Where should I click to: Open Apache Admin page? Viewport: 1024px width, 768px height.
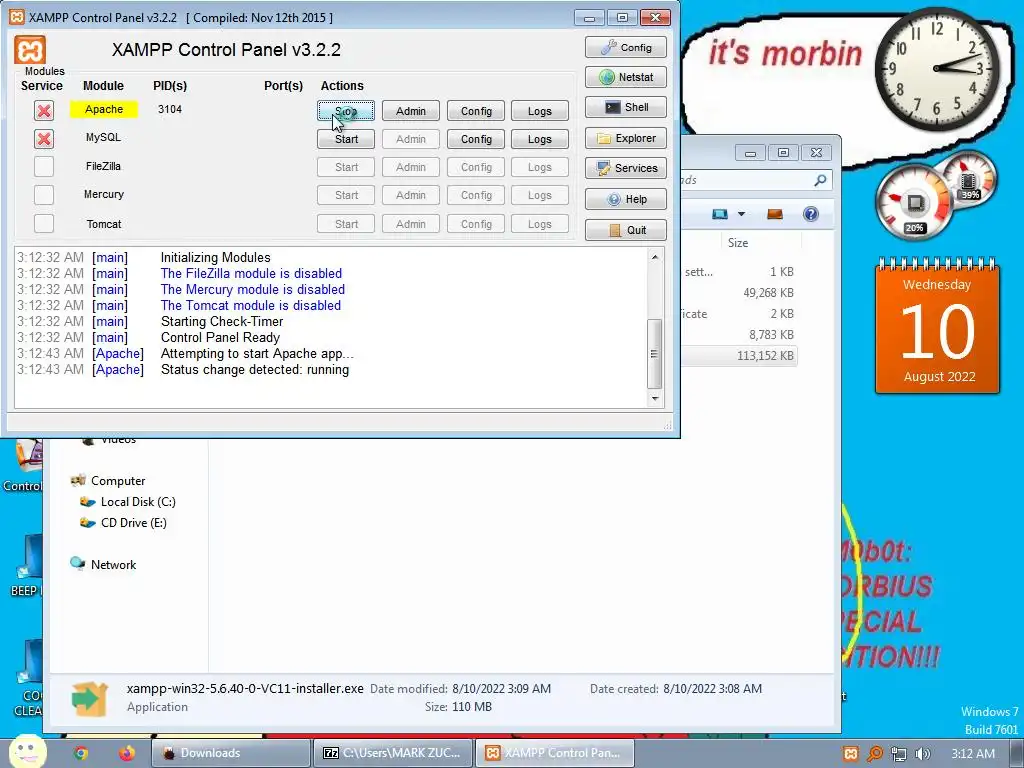(x=411, y=111)
